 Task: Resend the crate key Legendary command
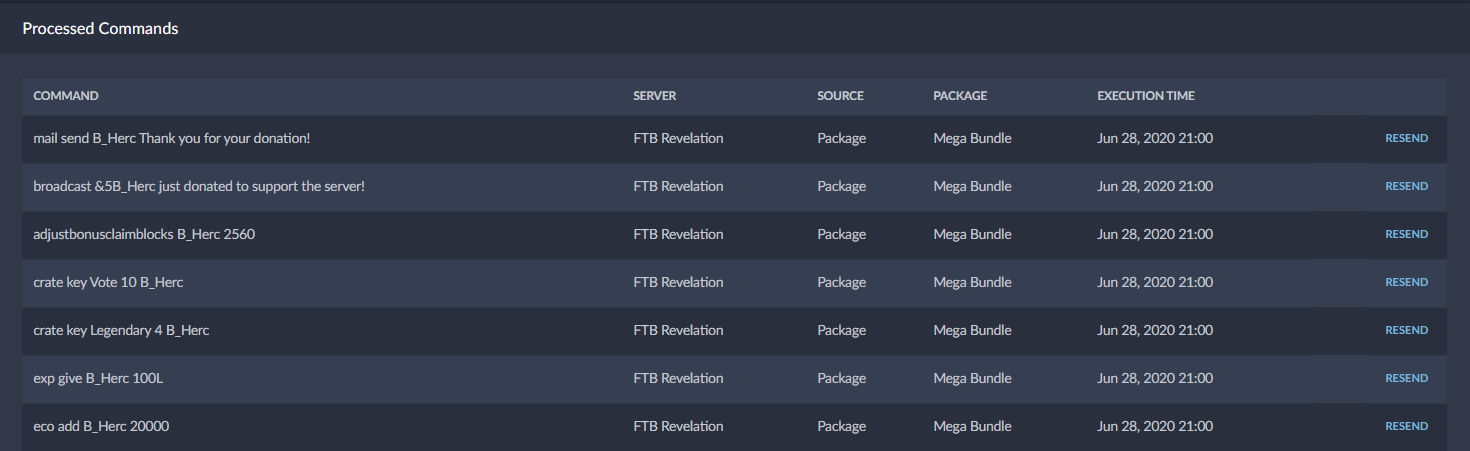pyautogui.click(x=1406, y=330)
